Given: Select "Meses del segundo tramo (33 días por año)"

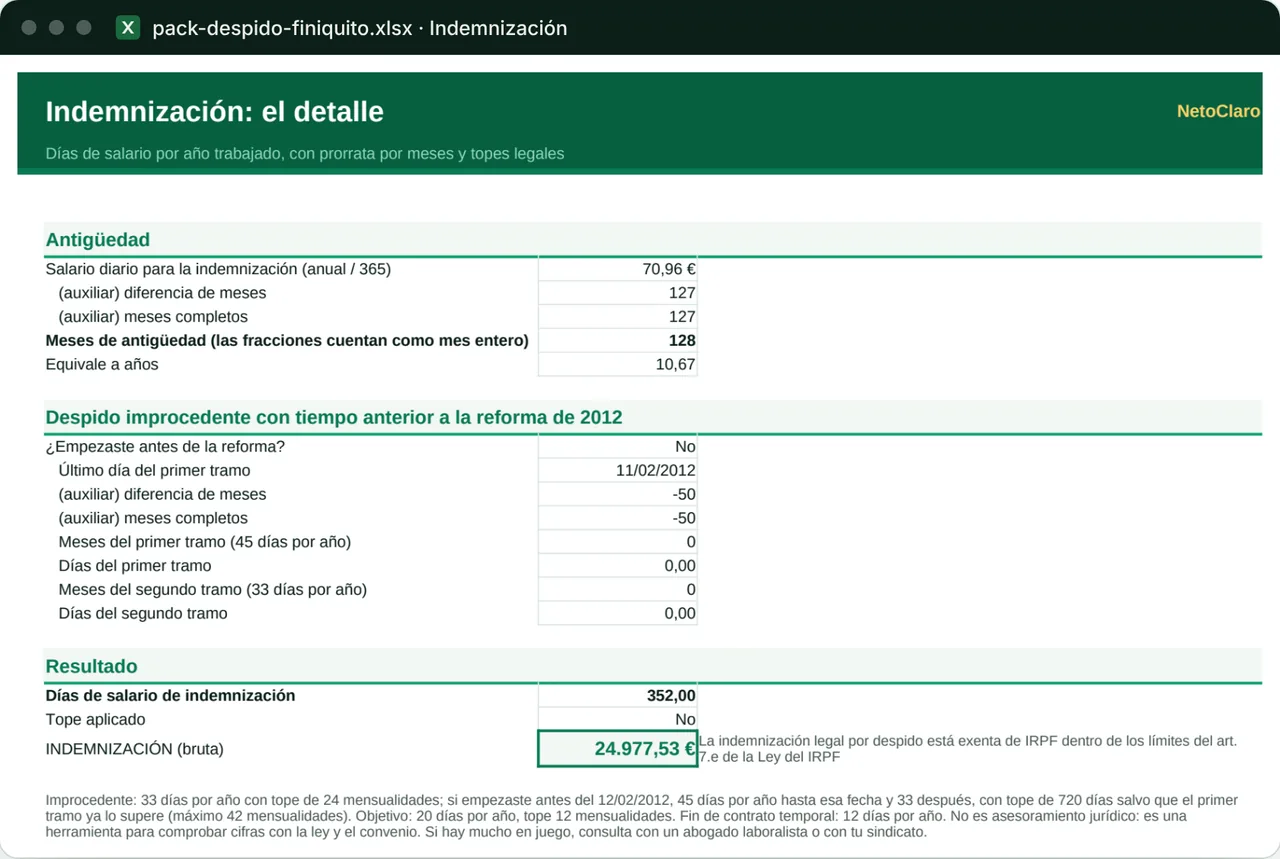Looking at the screenshot, I should coord(213,590).
